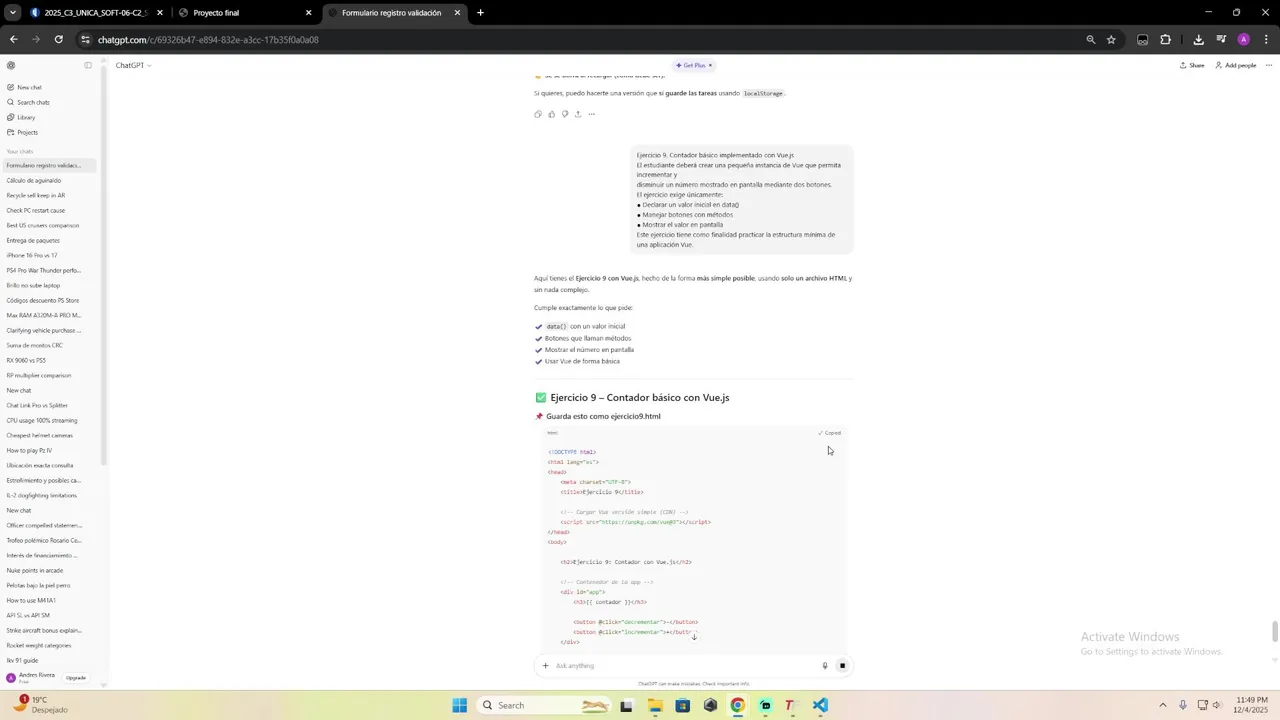
Task: Open the Cálculo de aguinaldo chat
Action: [50, 180]
